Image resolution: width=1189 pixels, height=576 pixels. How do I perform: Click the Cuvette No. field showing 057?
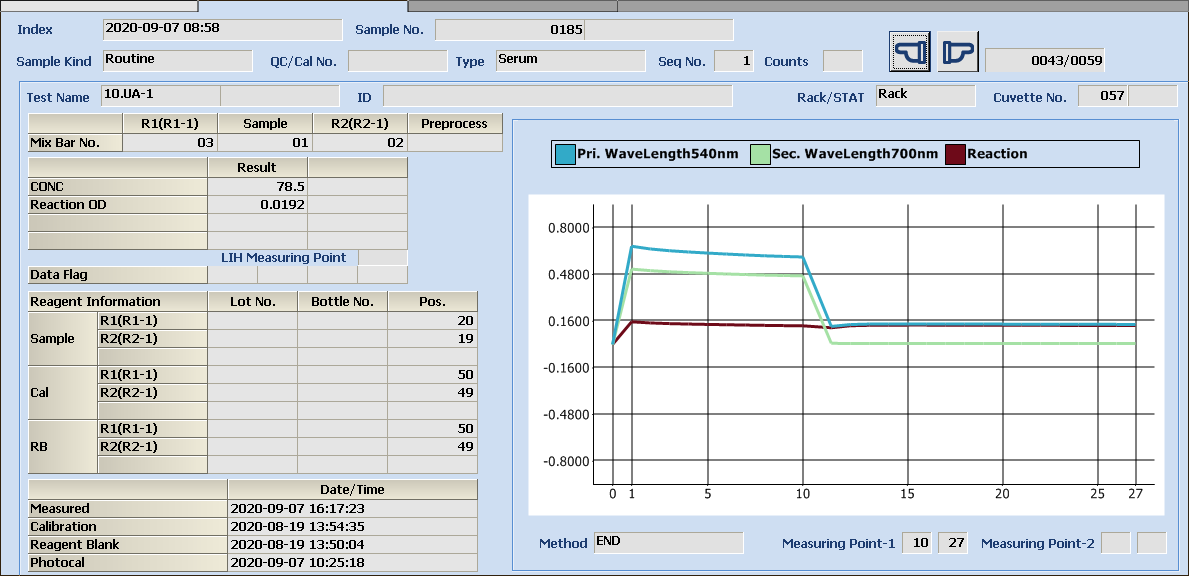click(x=1101, y=96)
